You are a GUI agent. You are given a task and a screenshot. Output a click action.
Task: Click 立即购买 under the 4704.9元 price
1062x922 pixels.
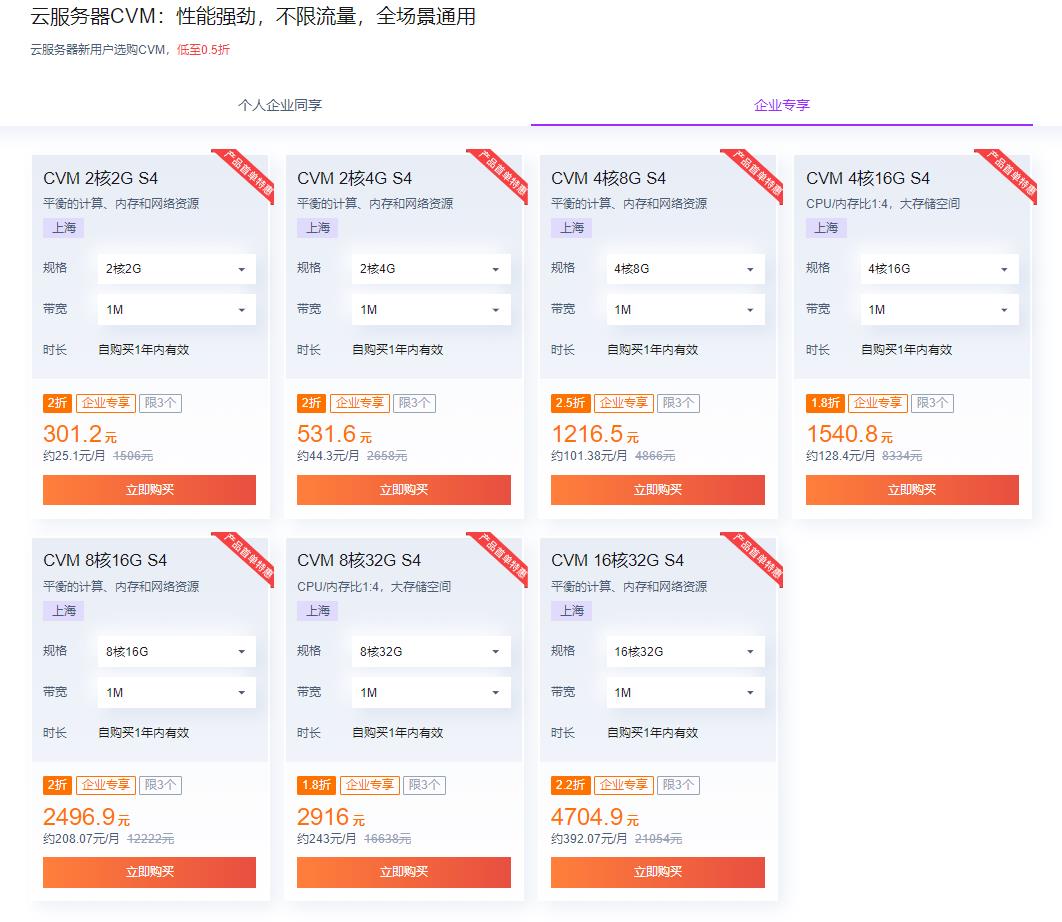(x=658, y=873)
